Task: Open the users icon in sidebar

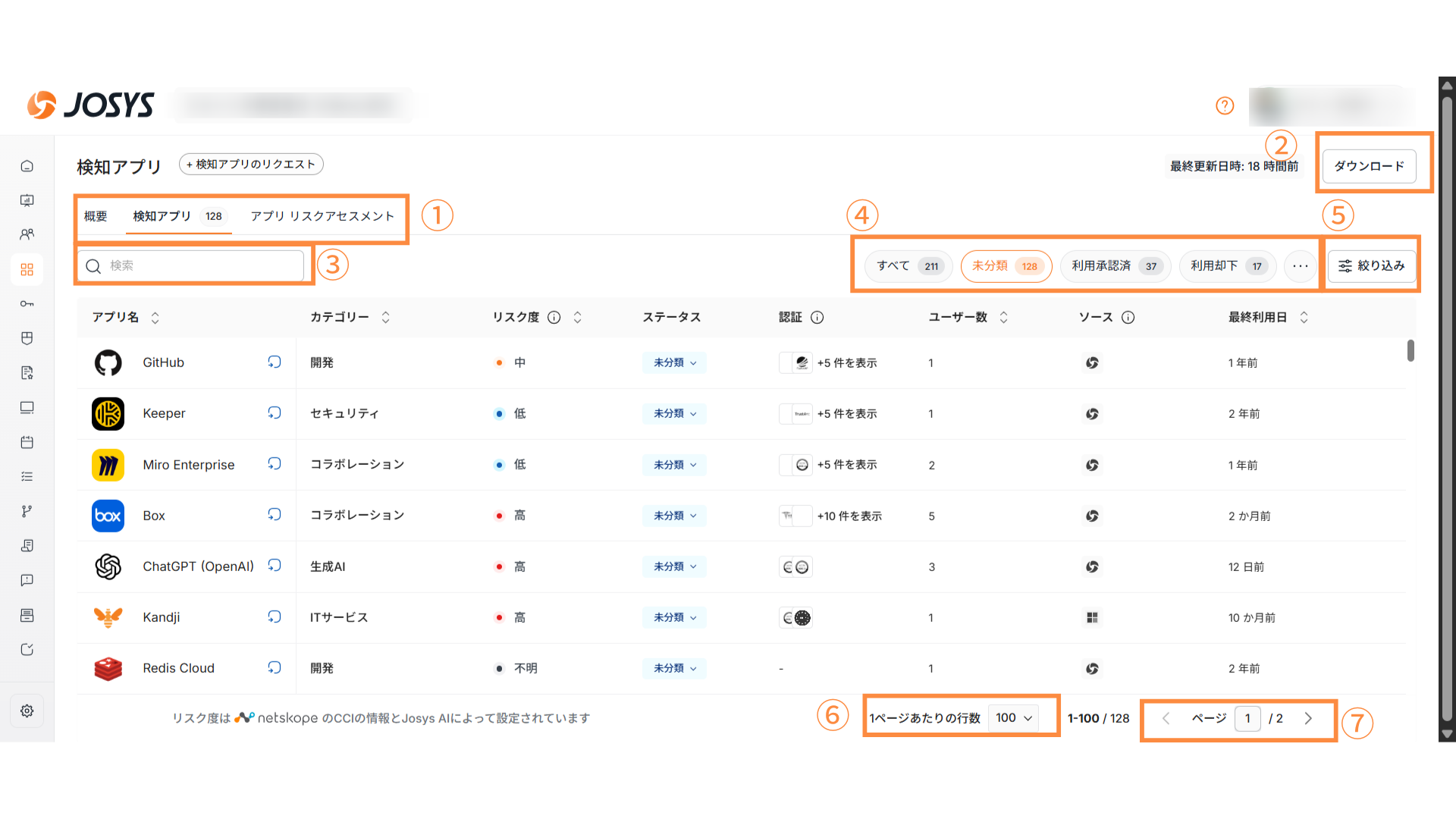Action: 27,234
